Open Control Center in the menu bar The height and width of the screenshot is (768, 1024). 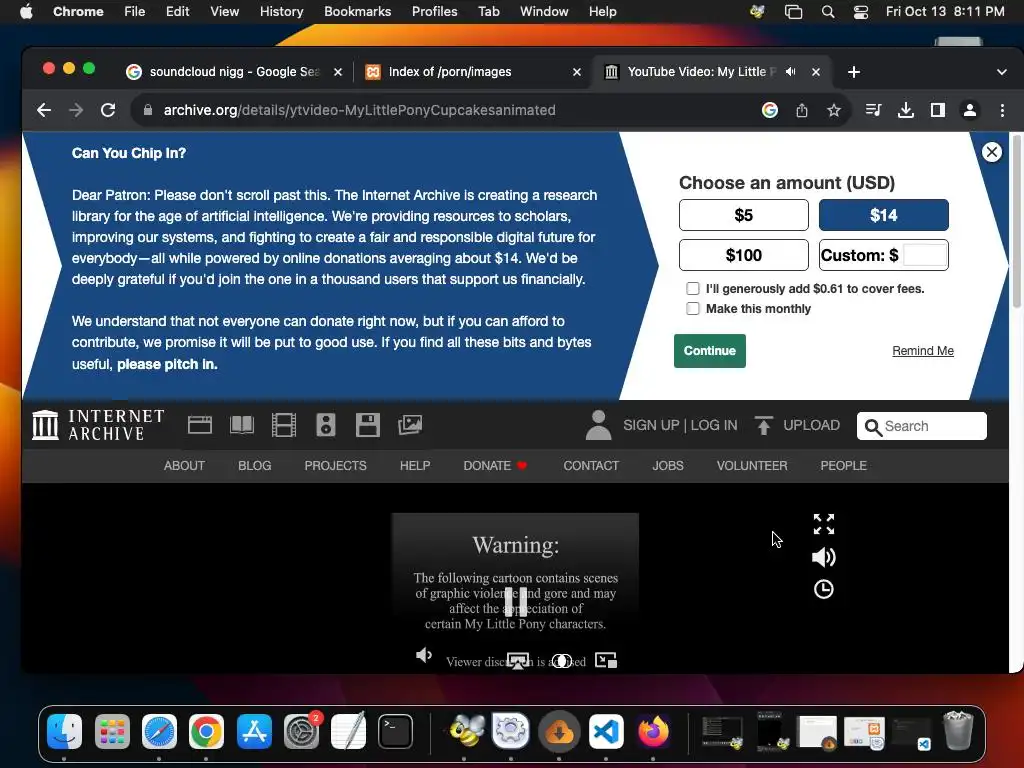tap(861, 11)
